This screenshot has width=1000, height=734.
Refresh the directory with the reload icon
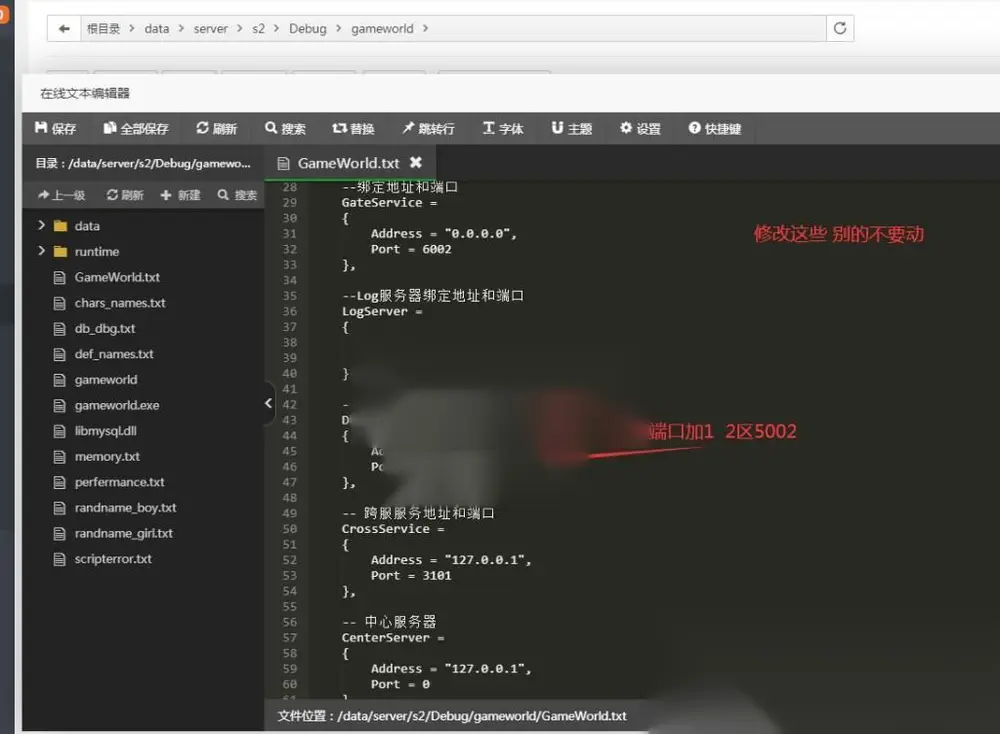point(840,29)
